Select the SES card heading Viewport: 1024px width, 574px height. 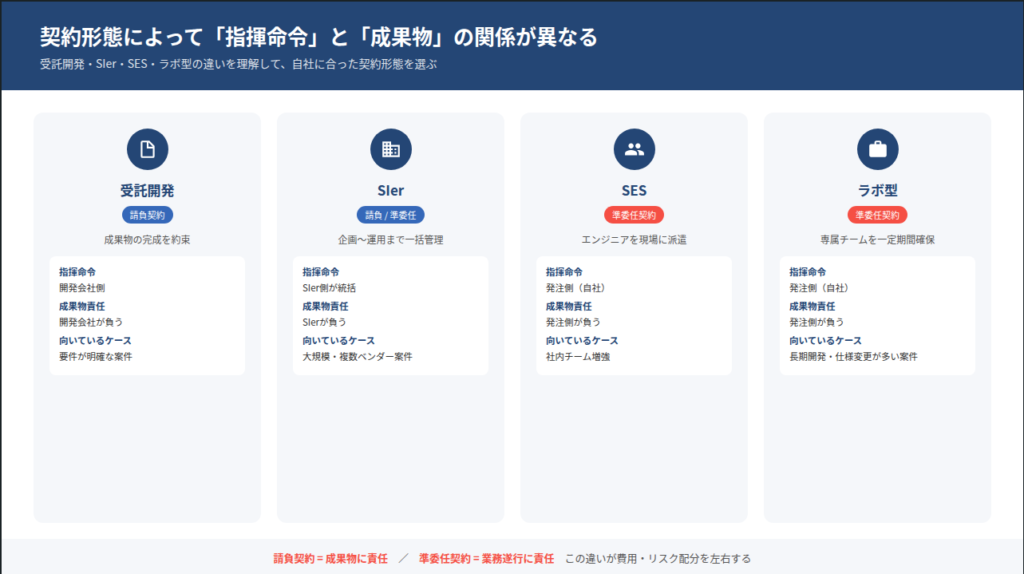pos(634,191)
